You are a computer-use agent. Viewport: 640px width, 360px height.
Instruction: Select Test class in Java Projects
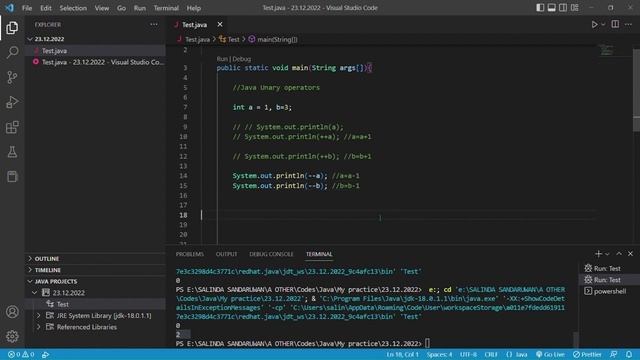point(95,304)
